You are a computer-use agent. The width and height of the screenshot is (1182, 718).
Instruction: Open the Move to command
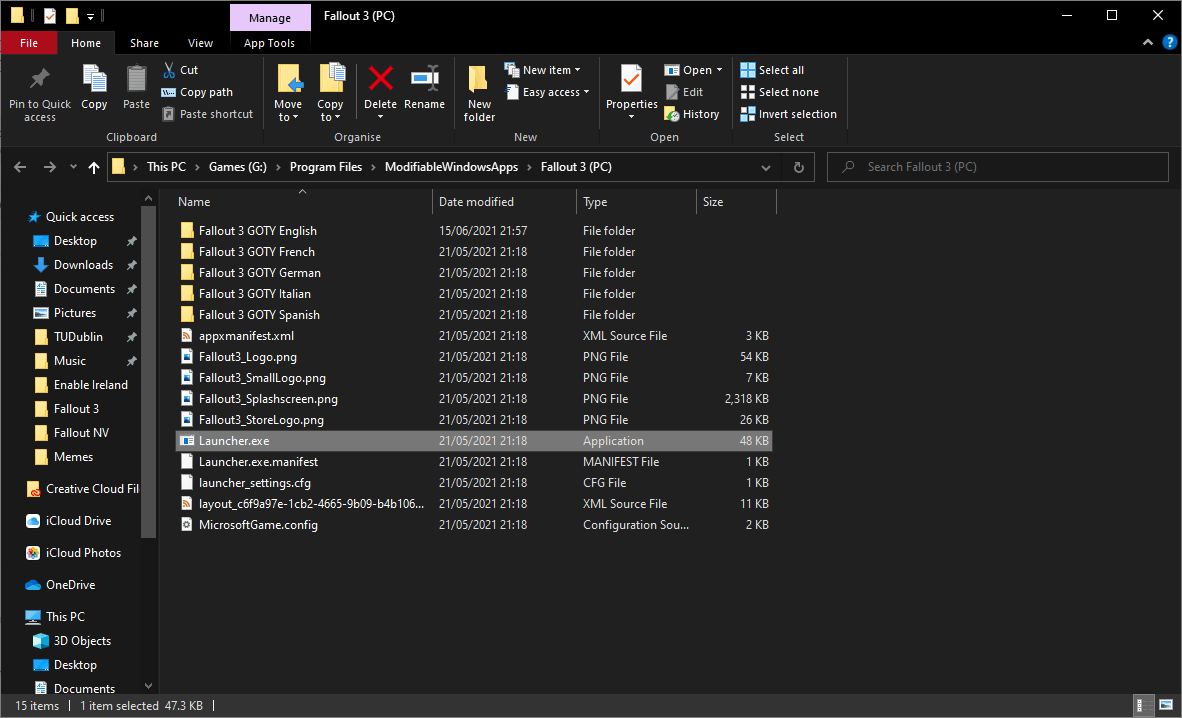coord(288,93)
